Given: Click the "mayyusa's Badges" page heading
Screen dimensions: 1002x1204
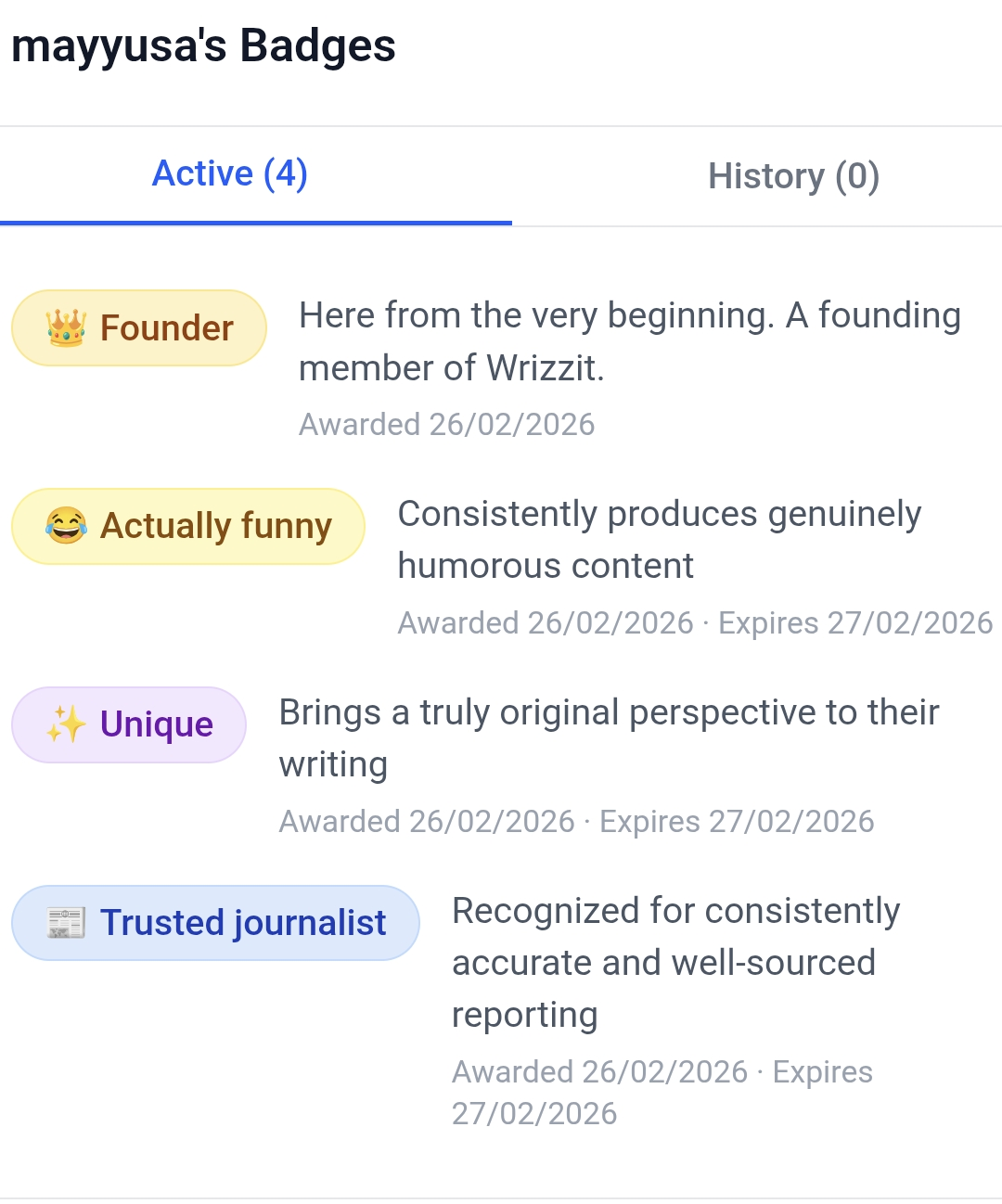Looking at the screenshot, I should click(203, 46).
